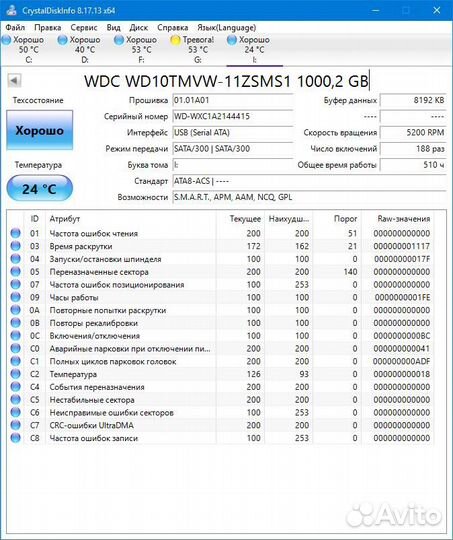Viewport: 453px width, 540px height.
Task: Click status orb for attribute C0 row
Action: point(16,348)
